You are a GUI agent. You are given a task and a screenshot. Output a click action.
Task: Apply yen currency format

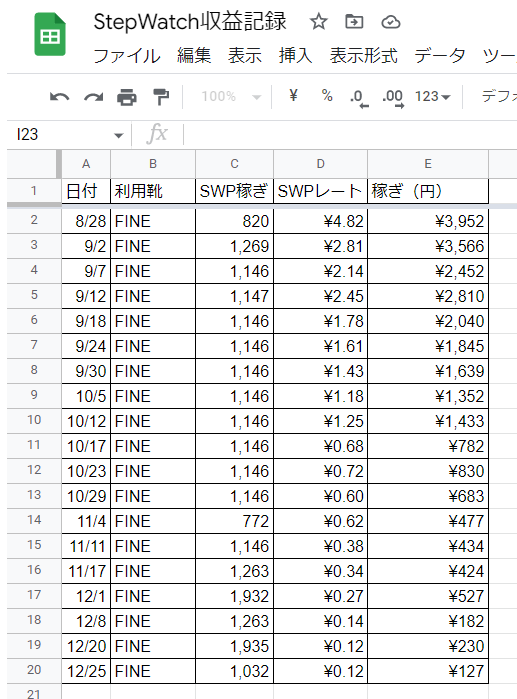click(293, 95)
